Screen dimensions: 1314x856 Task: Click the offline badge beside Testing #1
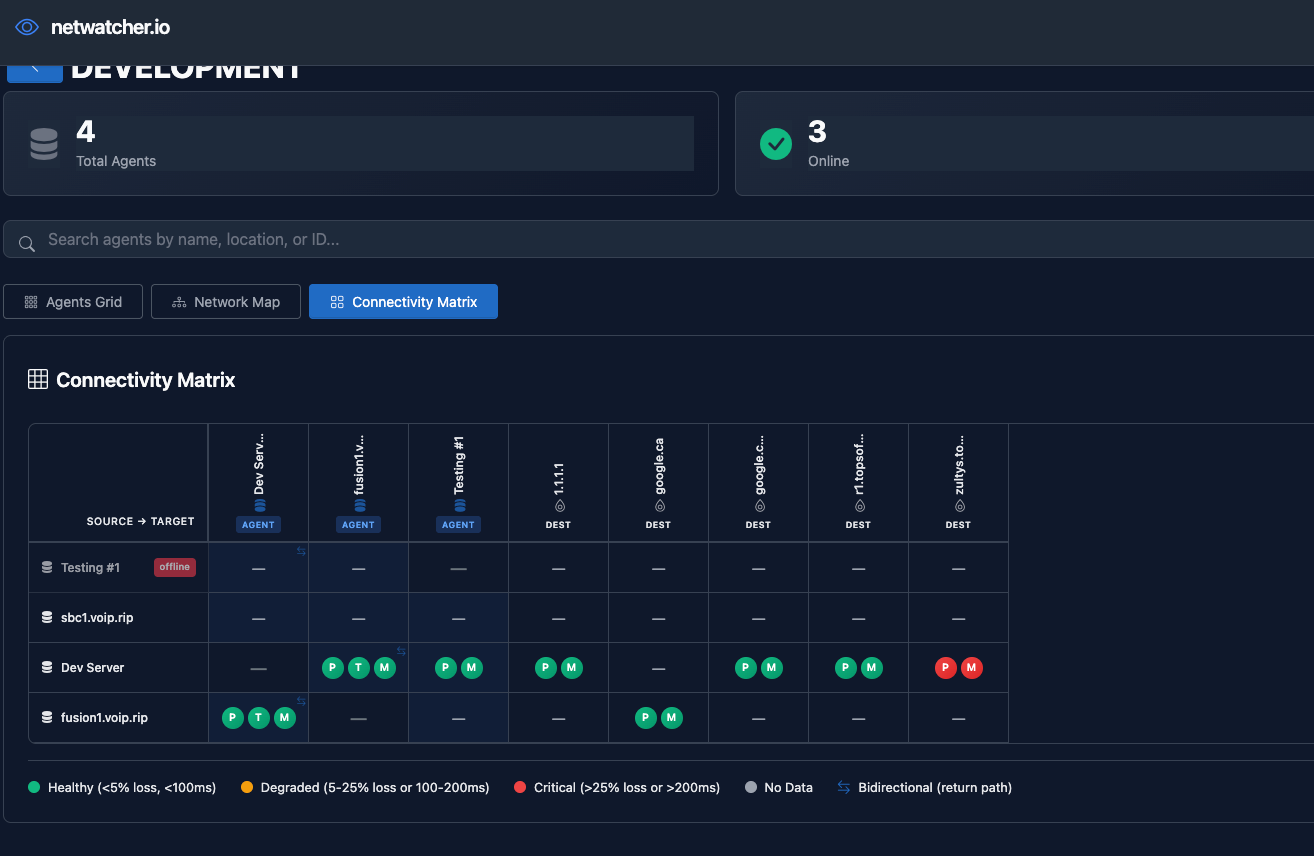coord(174,567)
